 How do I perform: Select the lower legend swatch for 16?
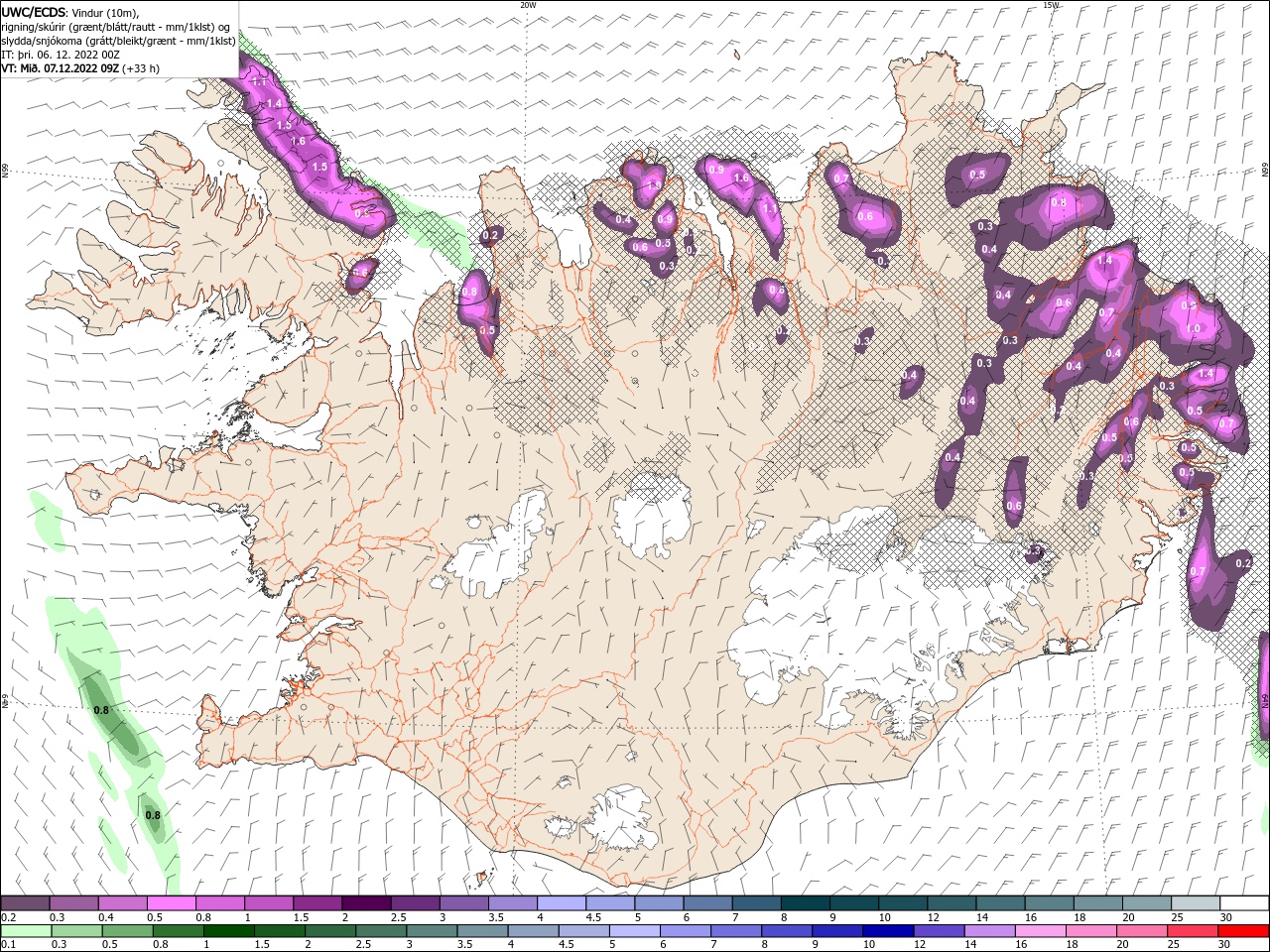tap(1039, 930)
